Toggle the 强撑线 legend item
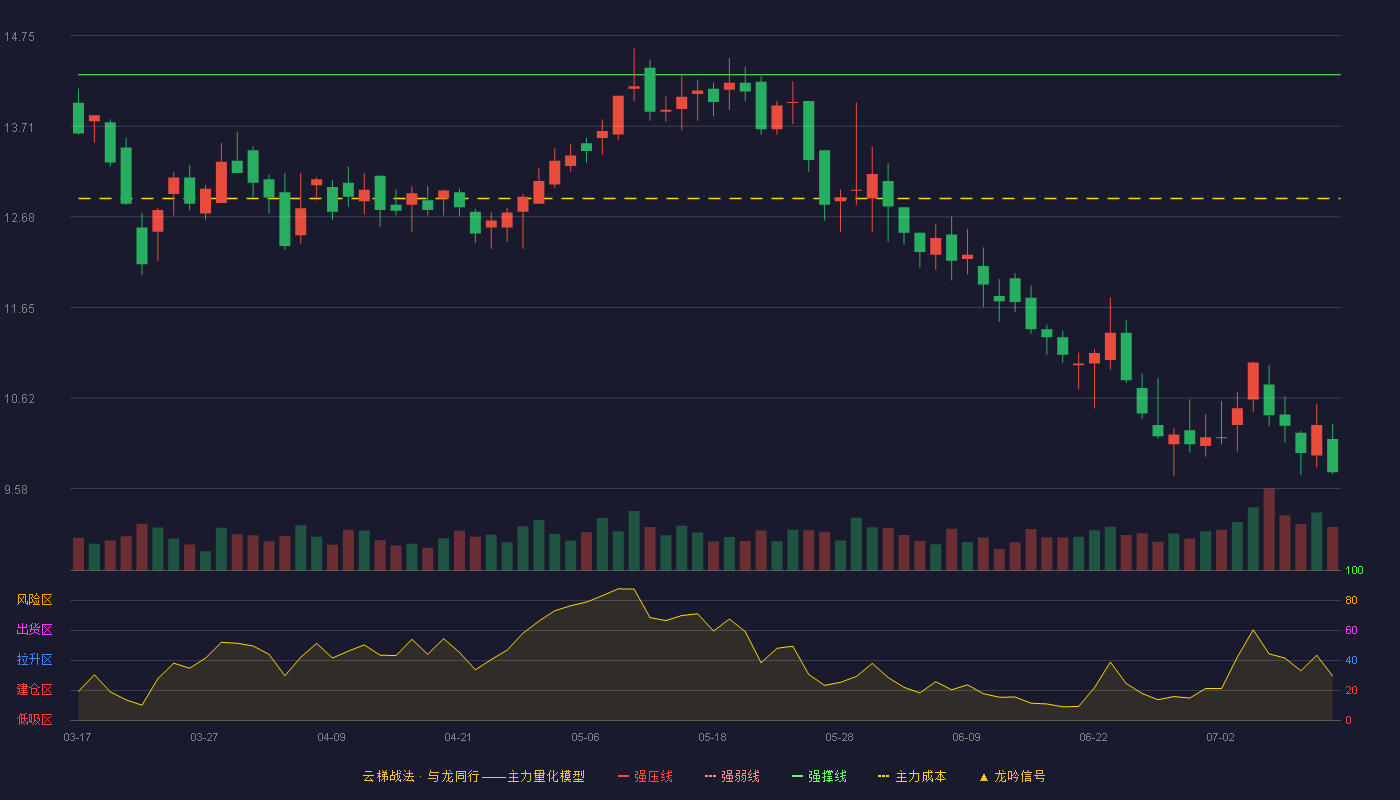 [819, 776]
